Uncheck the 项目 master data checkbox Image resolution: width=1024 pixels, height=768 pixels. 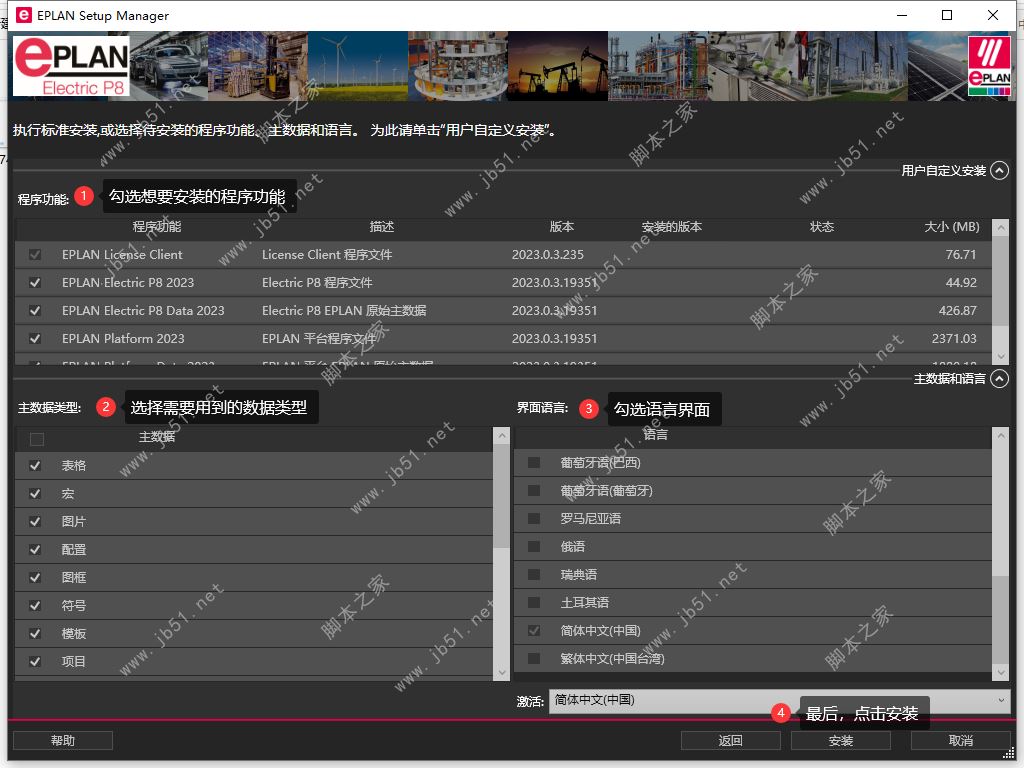35,662
